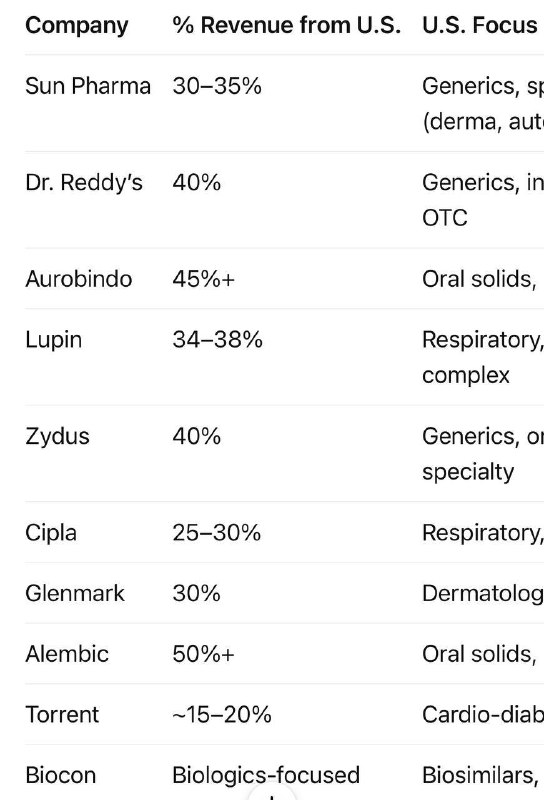Click the Sun Pharma company name
The image size is (544, 800).
pos(88,86)
